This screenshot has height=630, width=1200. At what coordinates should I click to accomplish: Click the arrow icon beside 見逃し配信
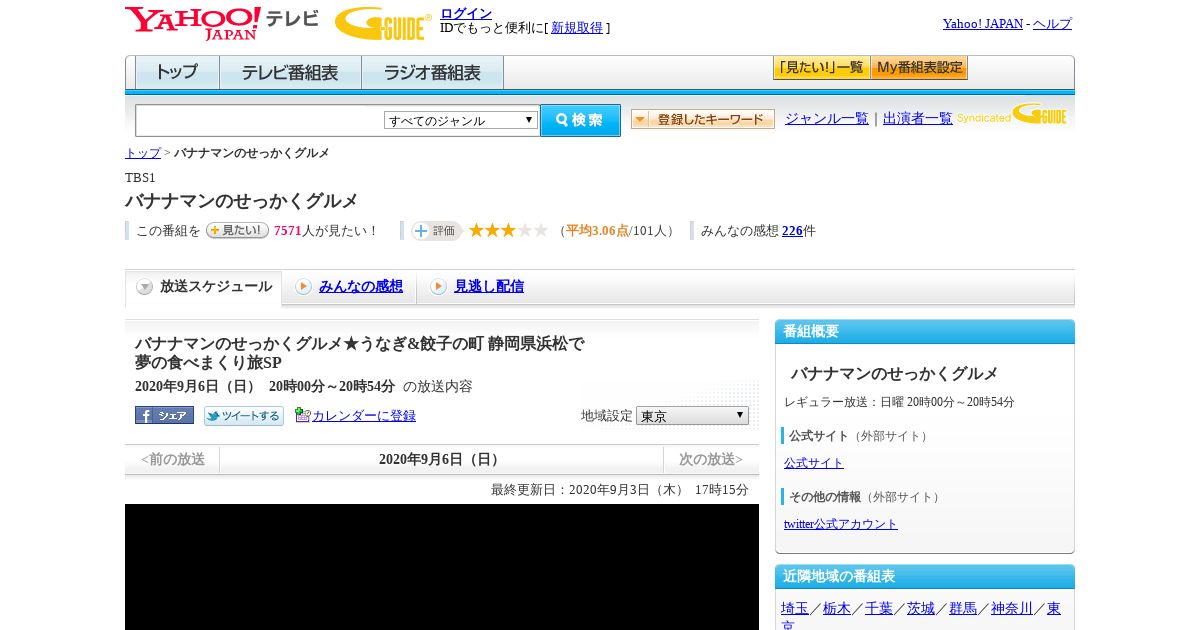(x=438, y=287)
